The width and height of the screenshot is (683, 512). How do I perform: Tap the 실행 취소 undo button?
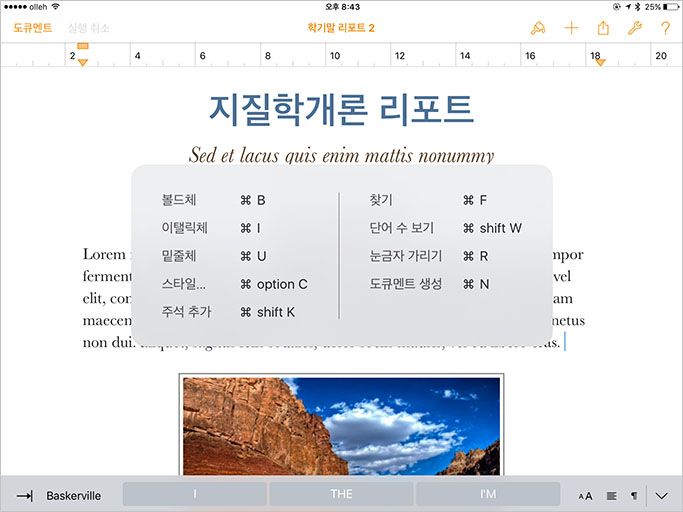coord(88,28)
